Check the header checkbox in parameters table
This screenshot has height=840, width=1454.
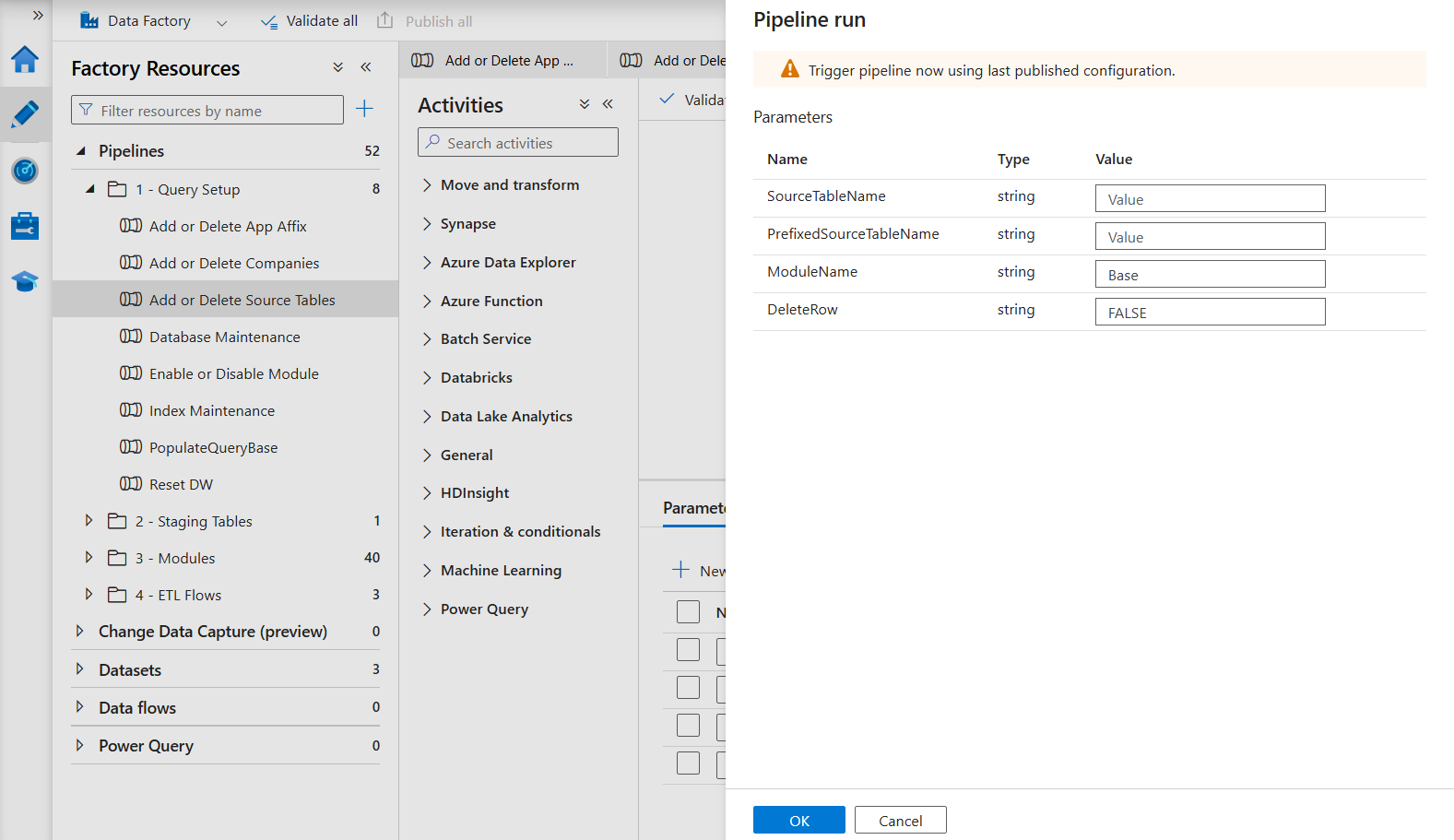pyautogui.click(x=688, y=611)
